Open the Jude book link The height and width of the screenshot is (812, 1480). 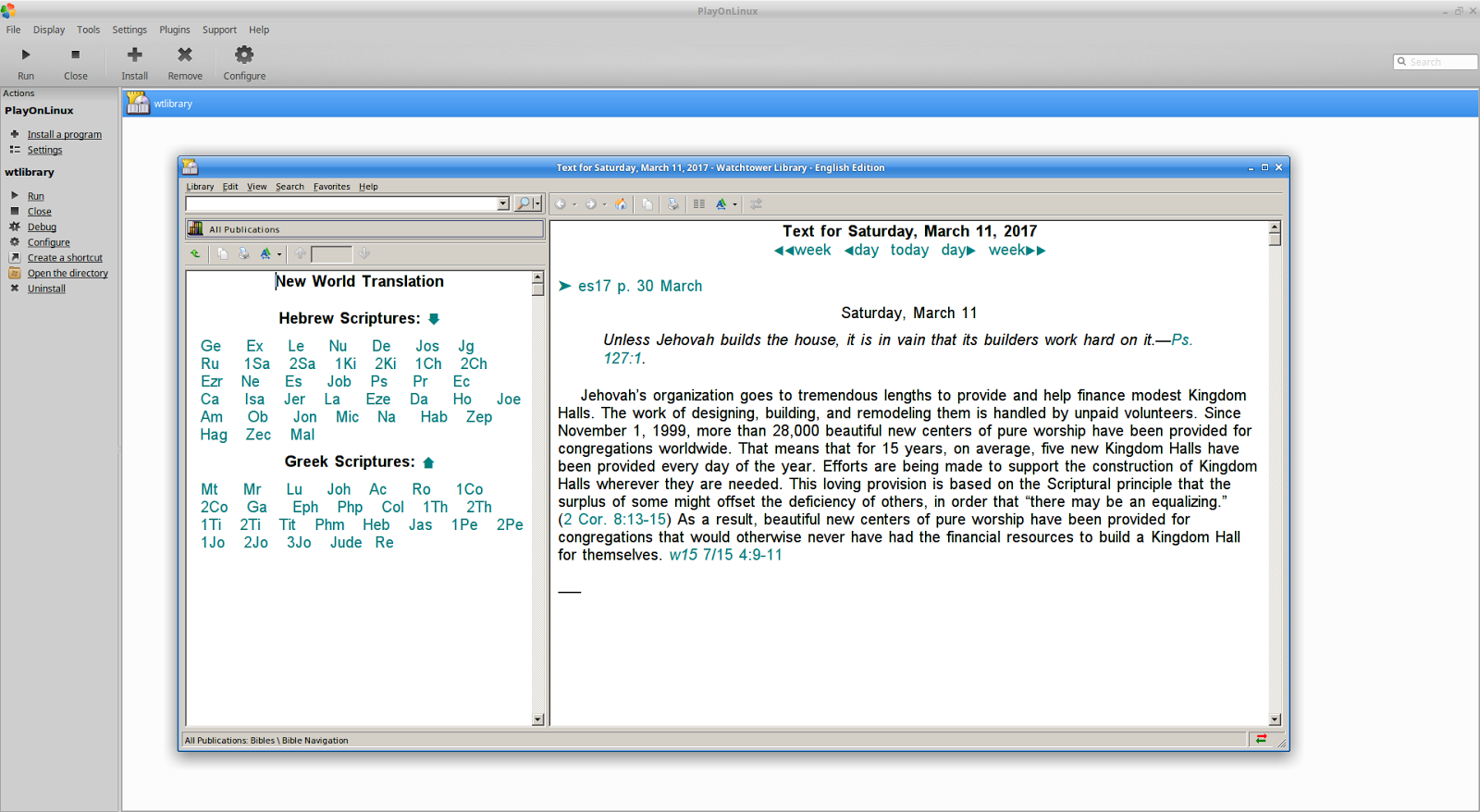coord(346,543)
